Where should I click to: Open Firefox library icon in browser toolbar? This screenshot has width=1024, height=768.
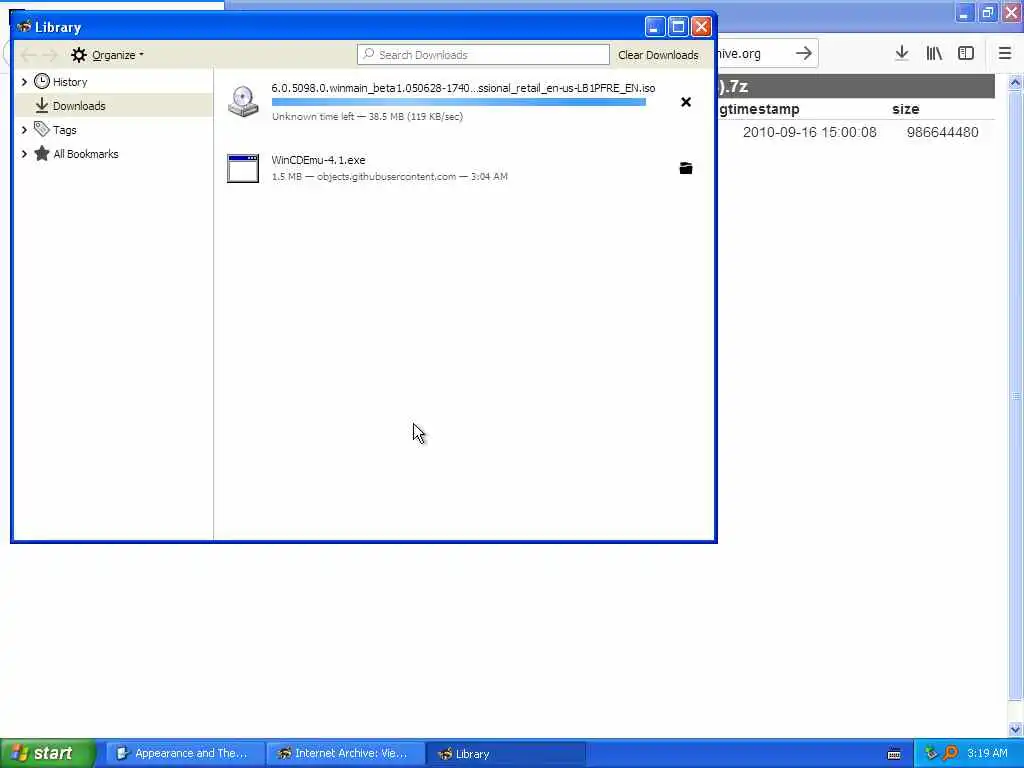pyautogui.click(x=934, y=54)
